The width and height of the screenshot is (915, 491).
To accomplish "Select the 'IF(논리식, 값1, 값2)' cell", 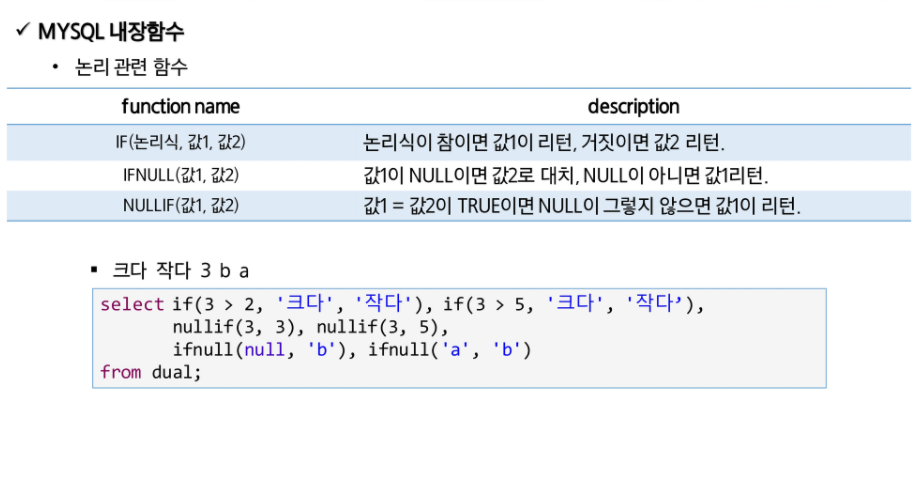I will [x=180, y=142].
